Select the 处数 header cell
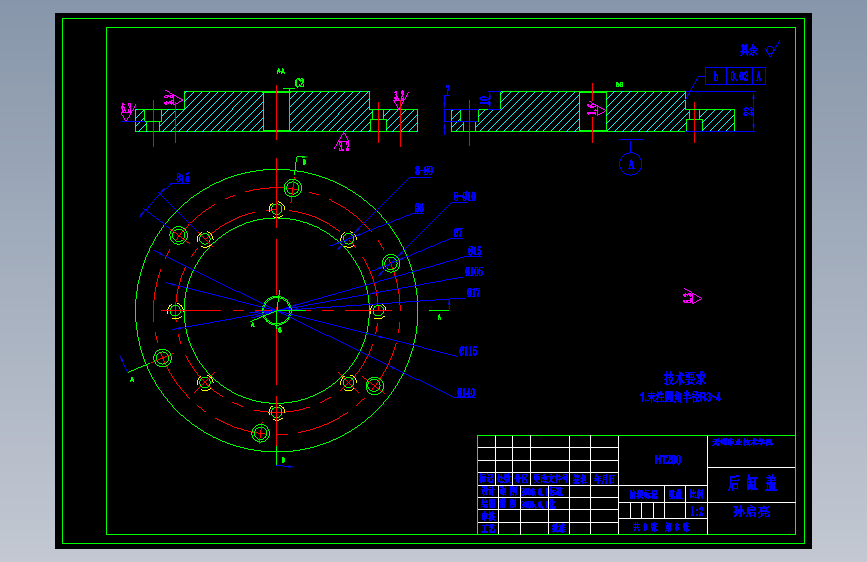This screenshot has height=562, width=867. (x=504, y=479)
